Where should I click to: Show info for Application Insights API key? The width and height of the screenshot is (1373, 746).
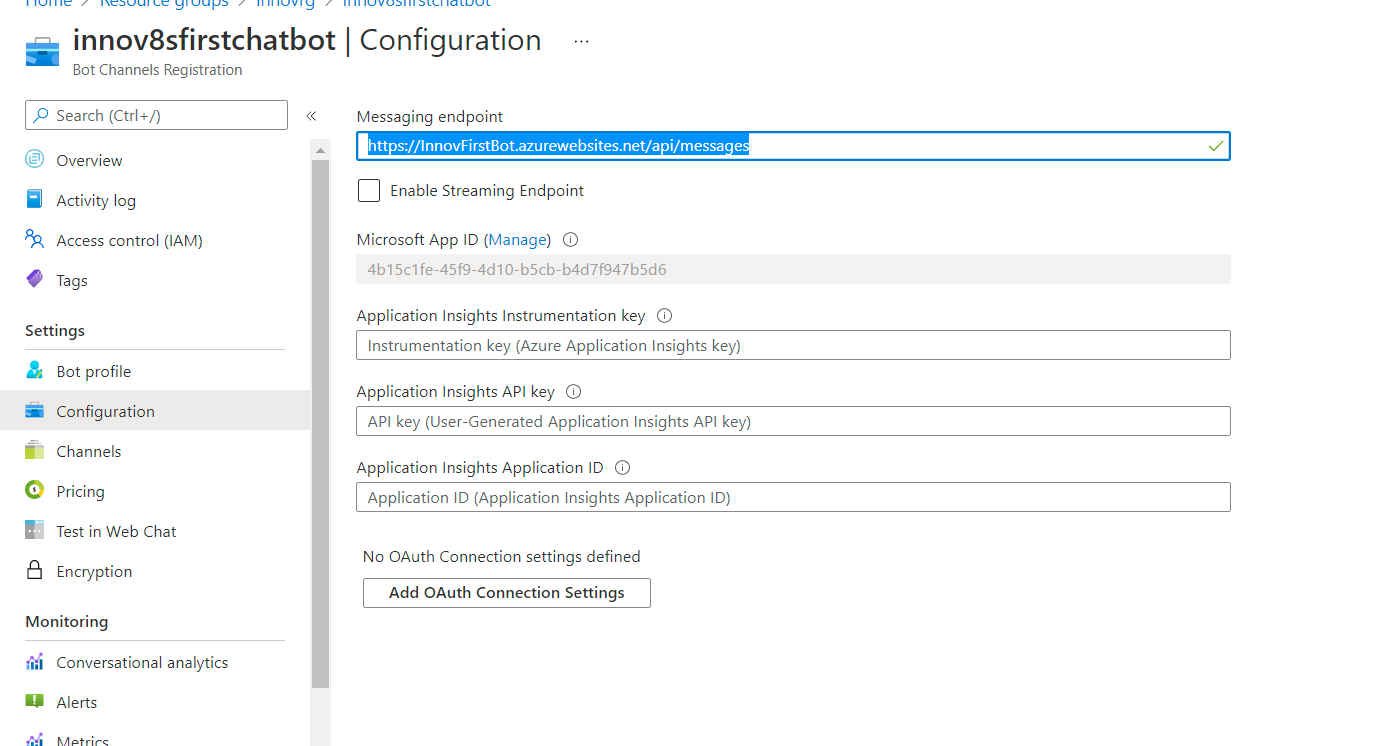pyautogui.click(x=574, y=392)
